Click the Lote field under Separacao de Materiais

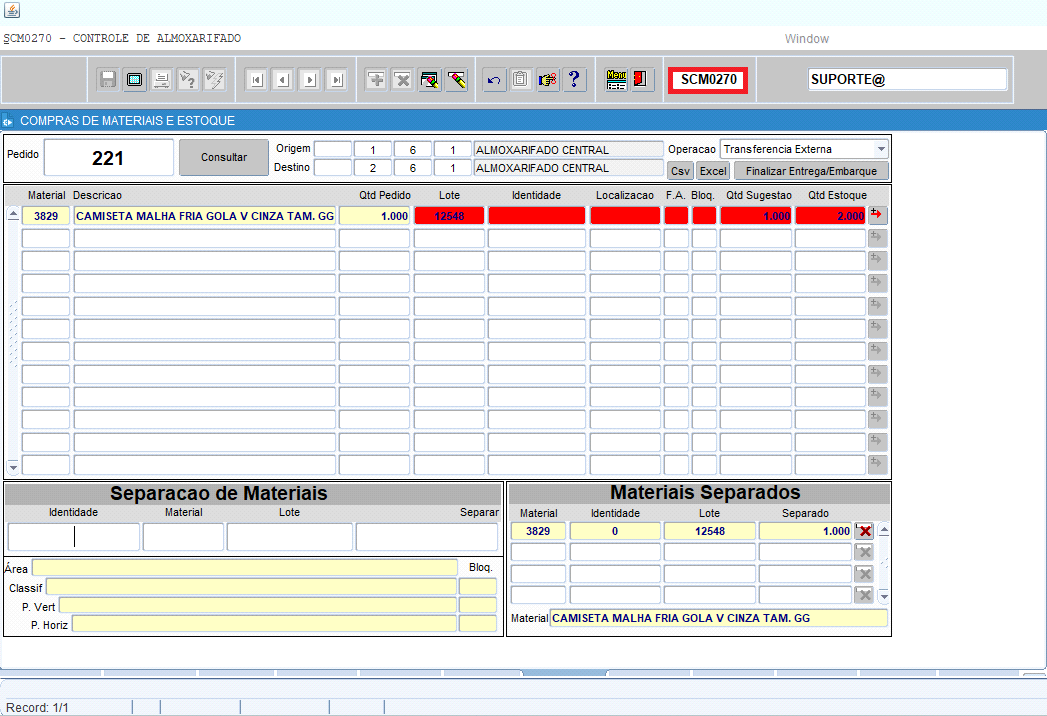(290, 537)
